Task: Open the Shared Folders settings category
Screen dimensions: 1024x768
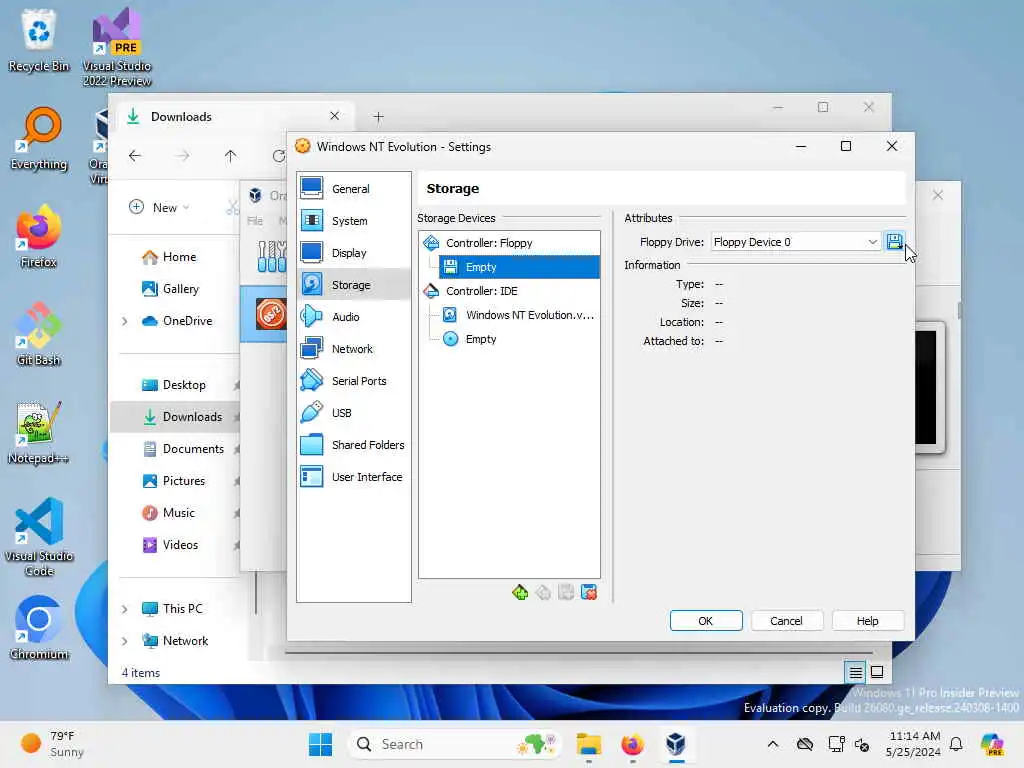Action: 353,445
